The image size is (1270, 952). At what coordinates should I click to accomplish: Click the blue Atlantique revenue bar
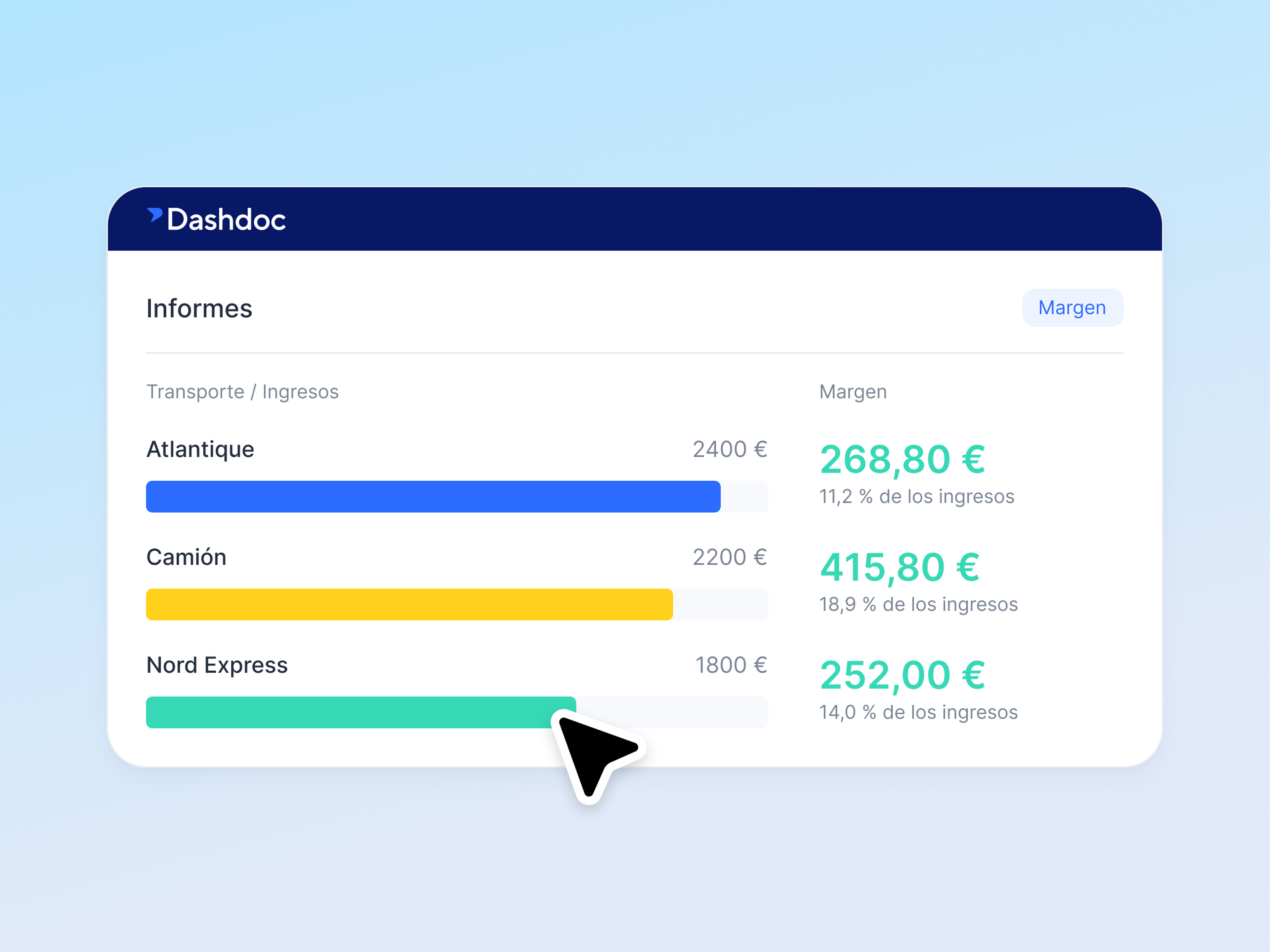pos(434,496)
